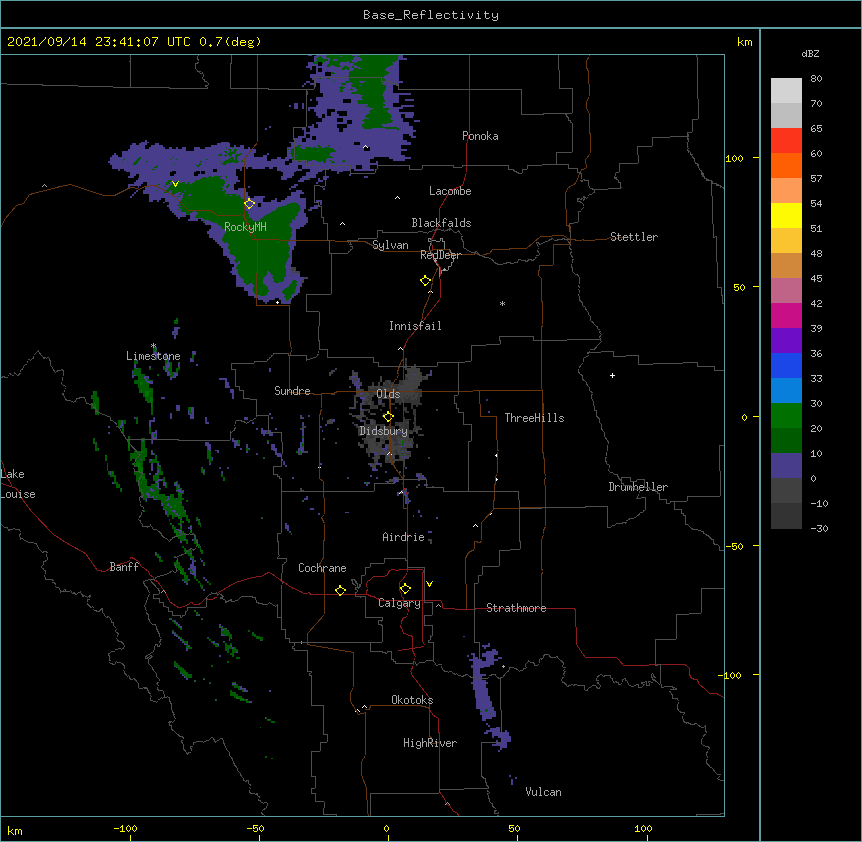The height and width of the screenshot is (842, 862).
Task: Click the Stettler city label
Action: pyautogui.click(x=634, y=237)
